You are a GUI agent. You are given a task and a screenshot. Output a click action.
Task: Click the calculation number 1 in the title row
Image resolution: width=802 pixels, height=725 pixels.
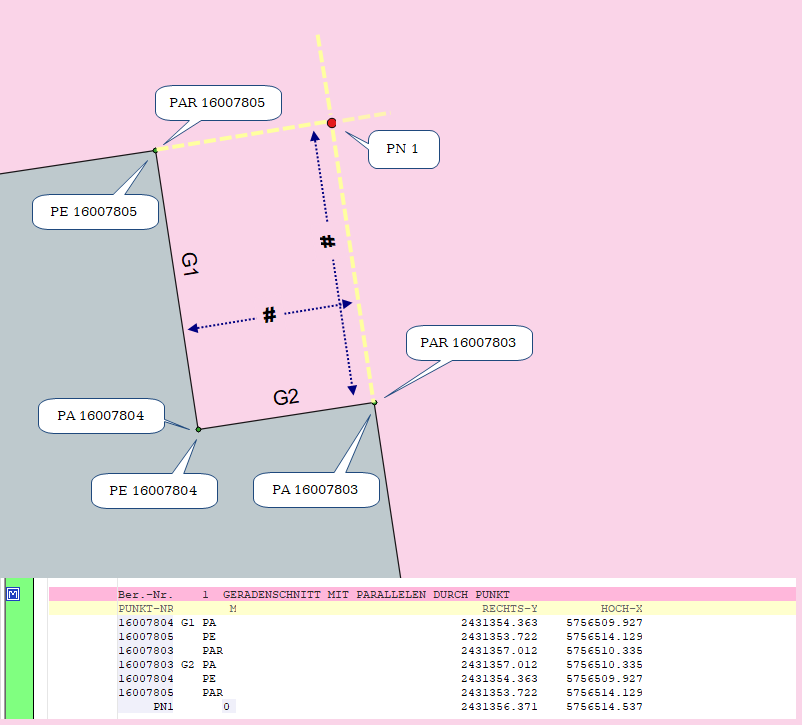pyautogui.click(x=205, y=595)
